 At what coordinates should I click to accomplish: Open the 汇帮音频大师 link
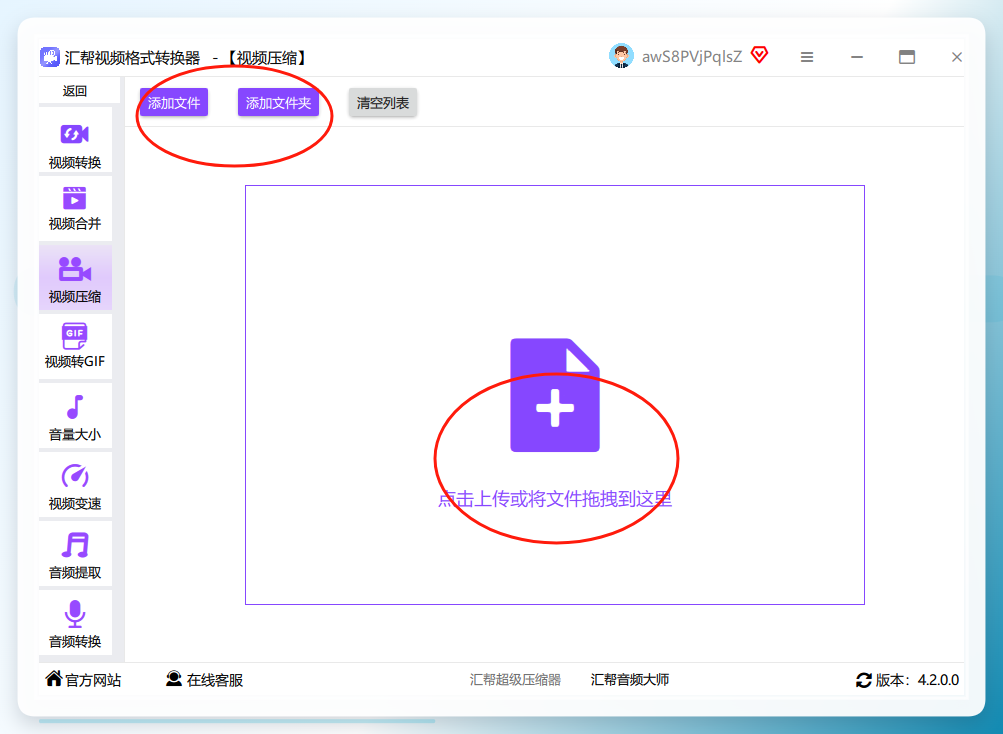click(x=629, y=680)
